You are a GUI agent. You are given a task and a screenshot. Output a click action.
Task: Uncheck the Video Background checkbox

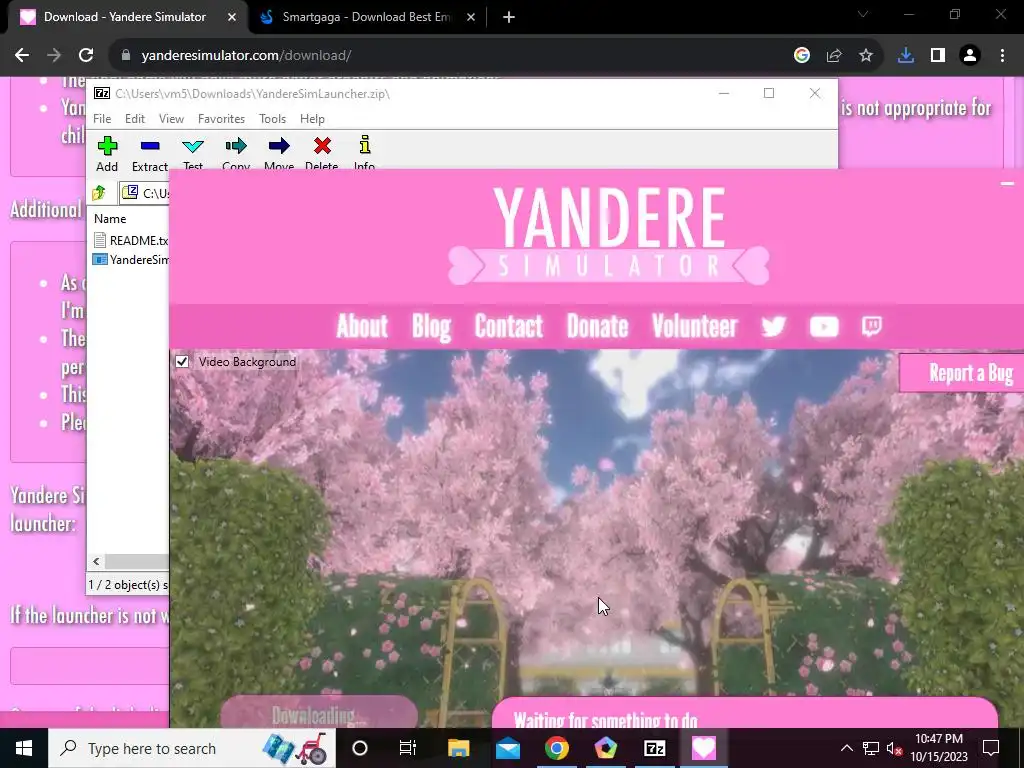[182, 361]
